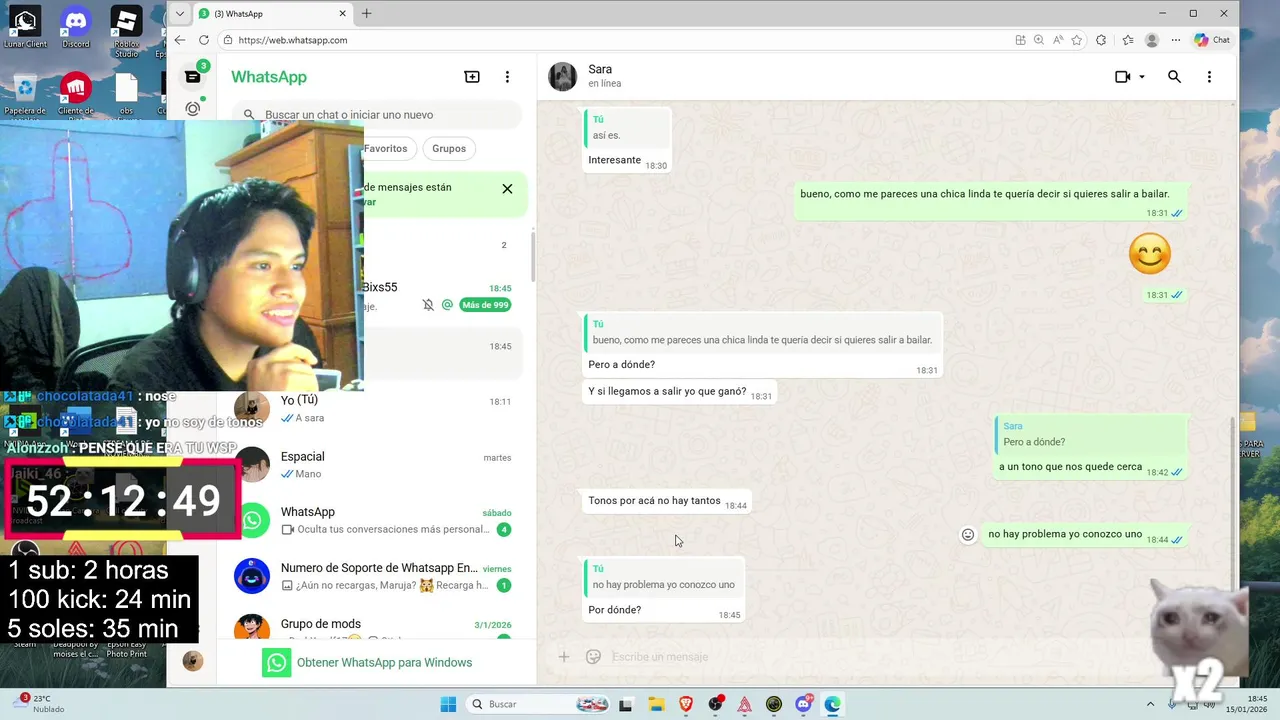Image resolution: width=1280 pixels, height=720 pixels.
Task: Click the chat list scrollbar
Action: pyautogui.click(x=532, y=255)
